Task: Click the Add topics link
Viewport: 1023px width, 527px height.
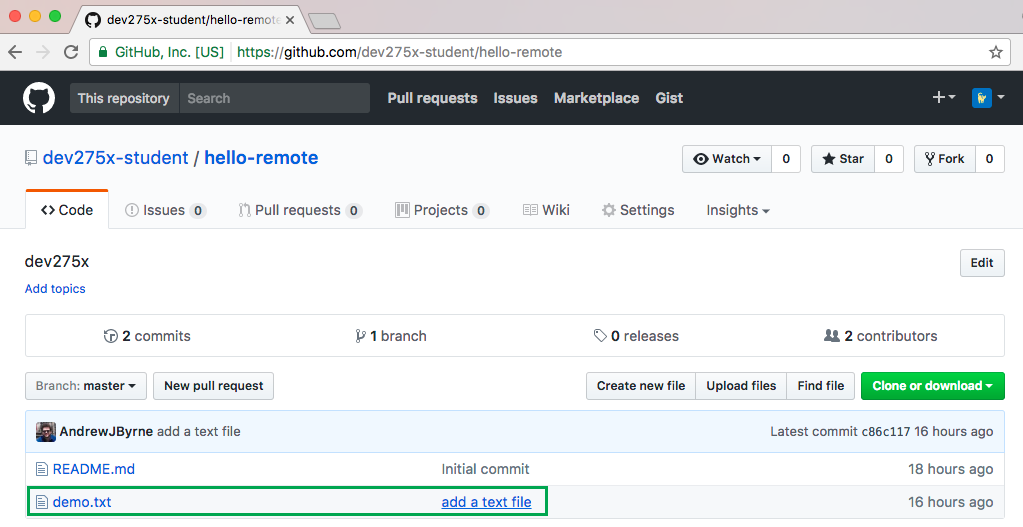Action: pos(55,289)
